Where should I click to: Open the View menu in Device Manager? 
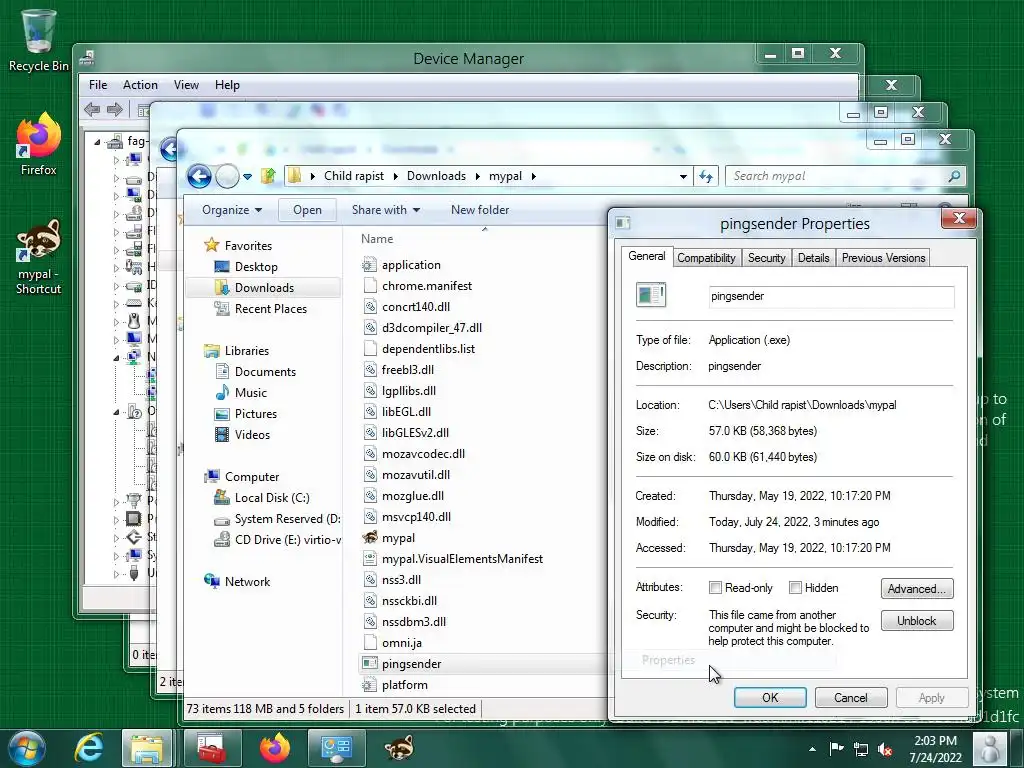tap(186, 85)
